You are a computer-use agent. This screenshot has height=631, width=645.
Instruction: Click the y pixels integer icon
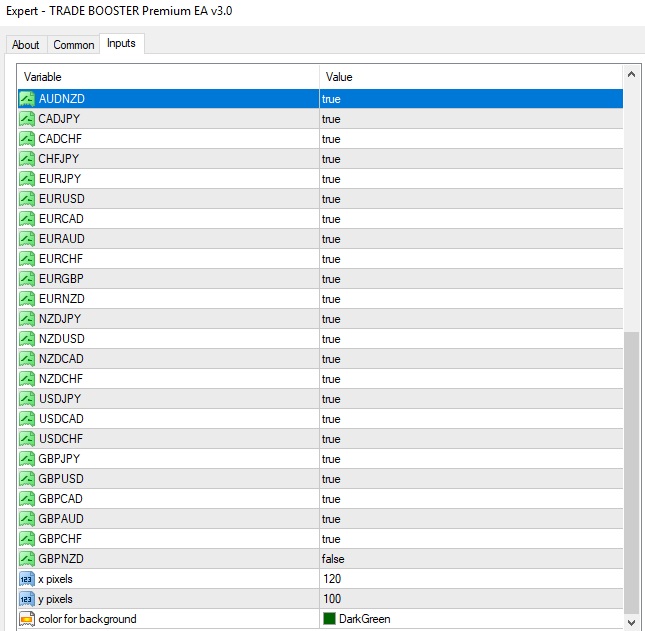(27, 599)
